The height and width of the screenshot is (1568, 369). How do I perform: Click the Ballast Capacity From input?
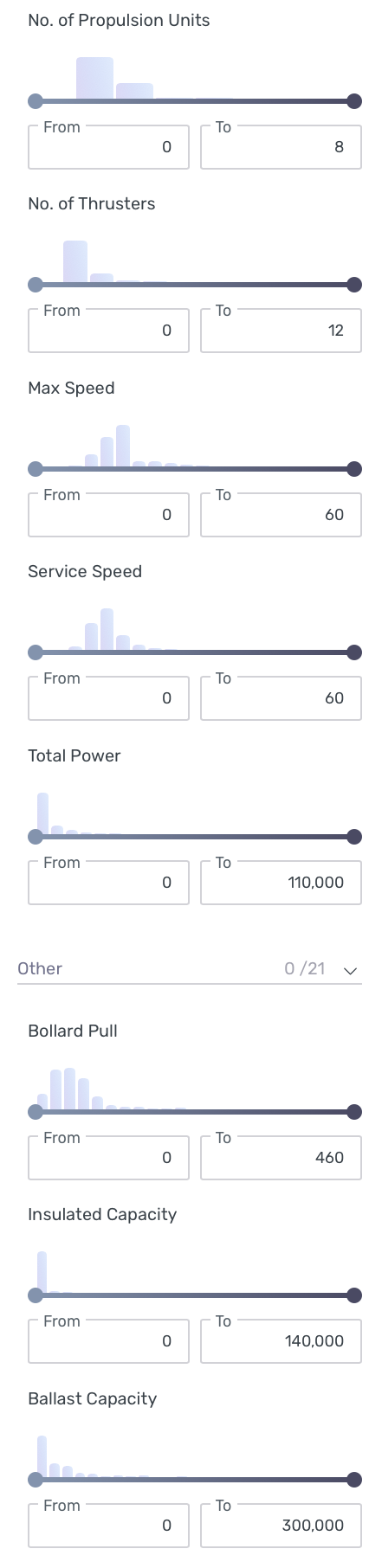point(108,1526)
